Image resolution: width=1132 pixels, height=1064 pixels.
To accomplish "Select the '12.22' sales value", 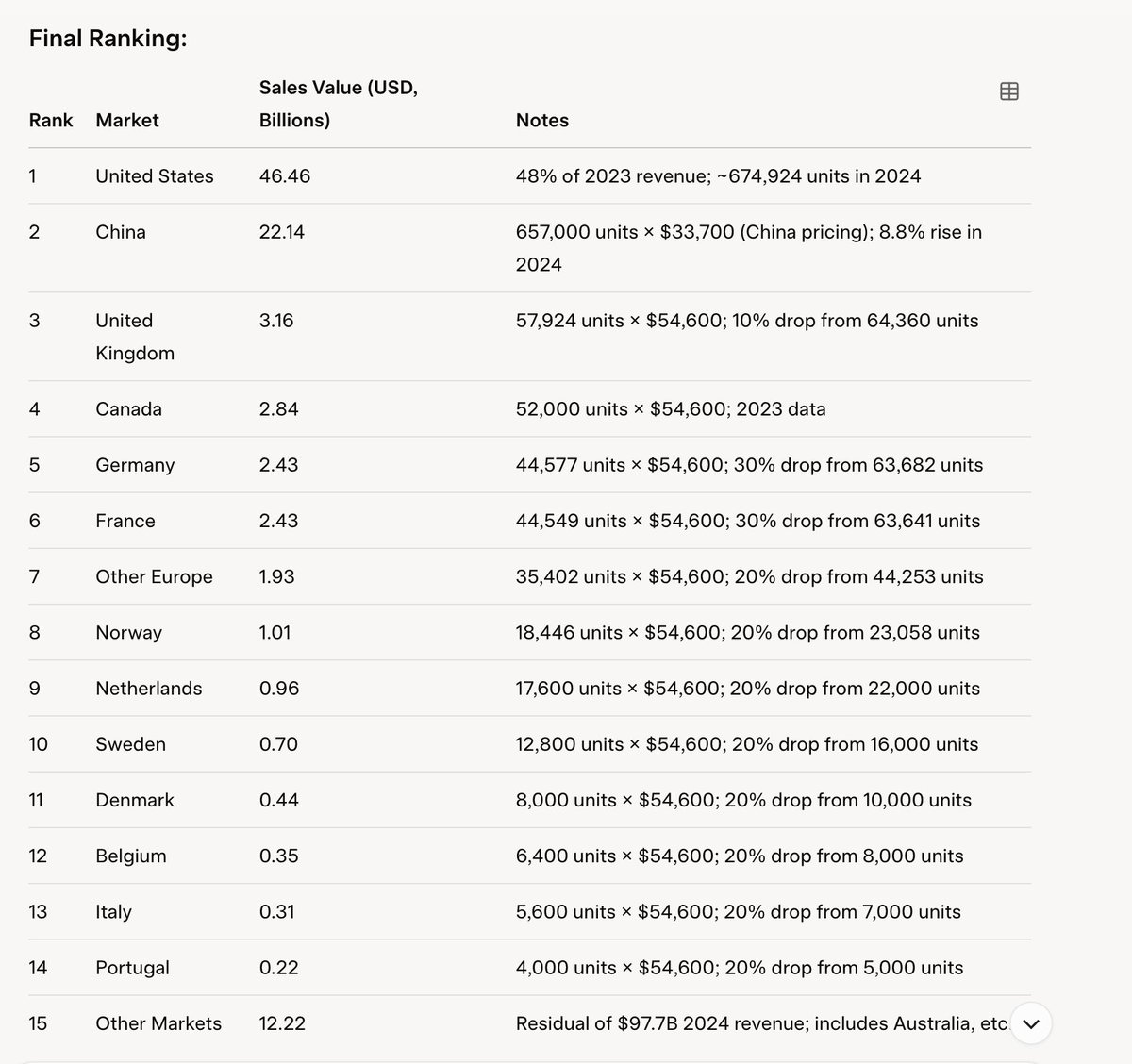I will (283, 1023).
